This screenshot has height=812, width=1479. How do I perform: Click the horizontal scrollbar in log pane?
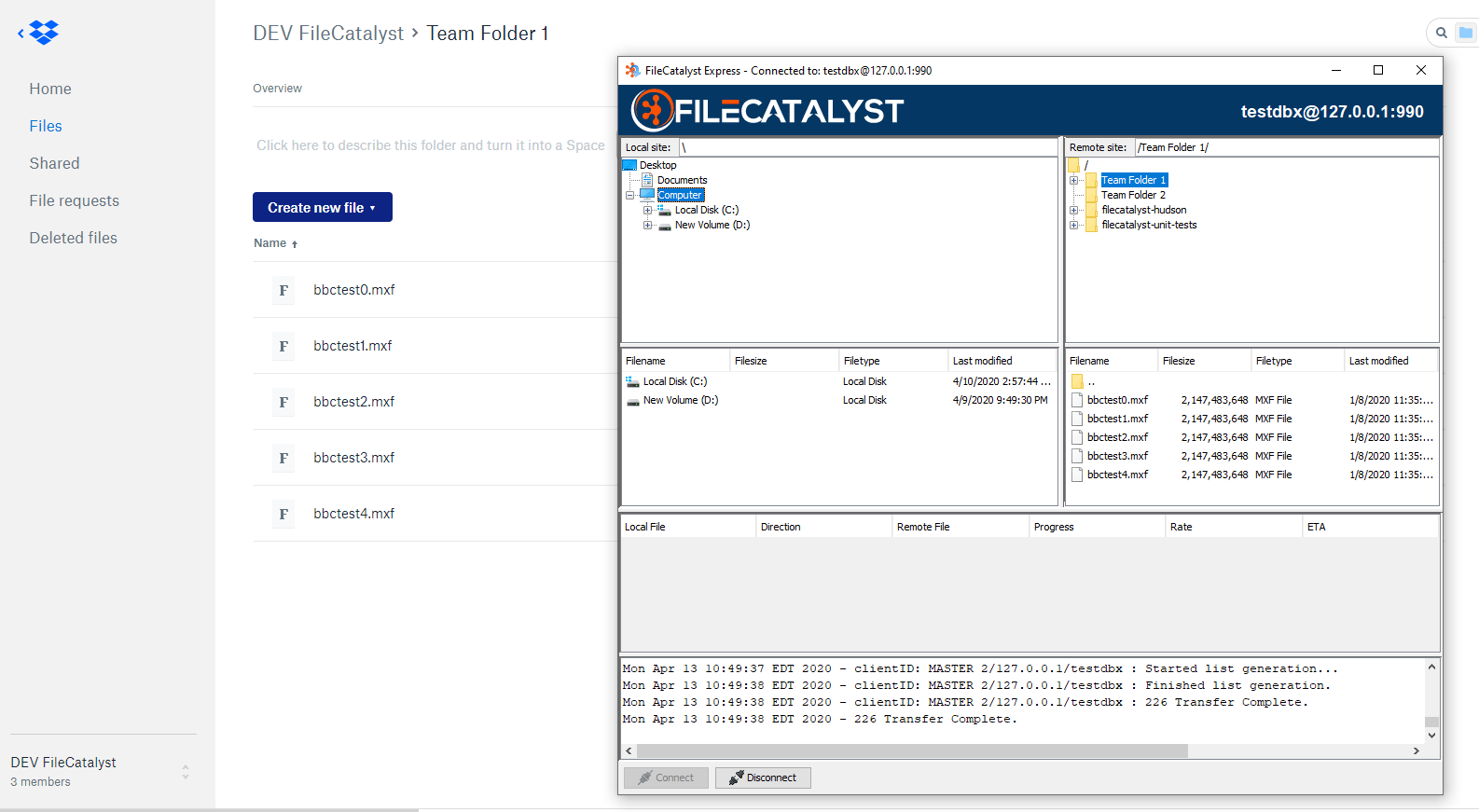[x=911, y=750]
